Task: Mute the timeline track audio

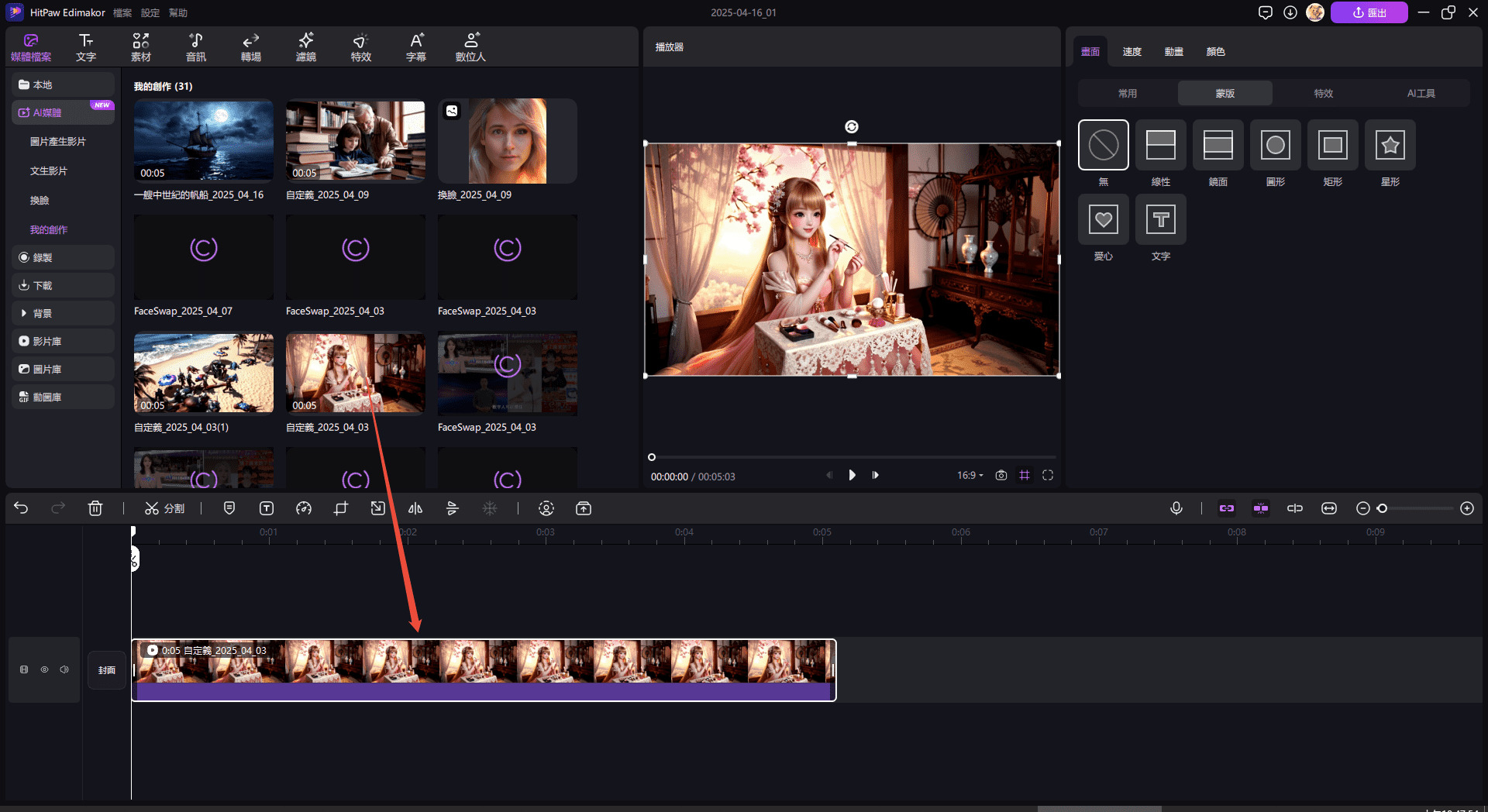Action: 64,669
